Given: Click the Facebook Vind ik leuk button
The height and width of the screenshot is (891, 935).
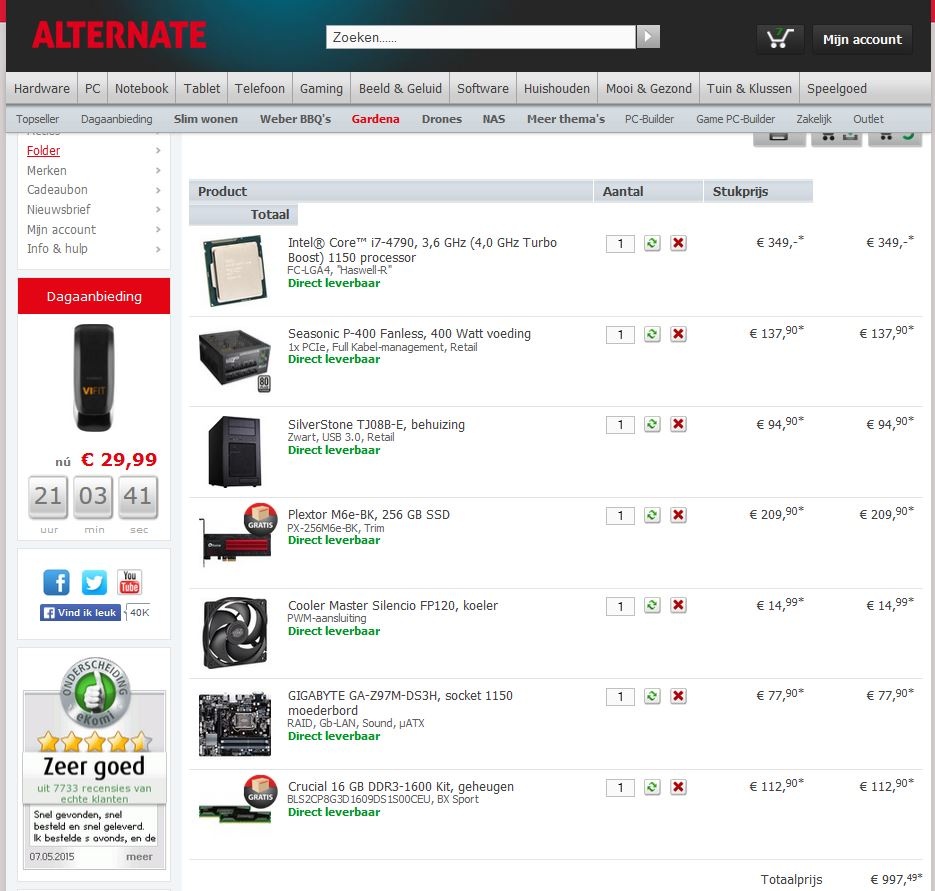Looking at the screenshot, I should point(81,612).
